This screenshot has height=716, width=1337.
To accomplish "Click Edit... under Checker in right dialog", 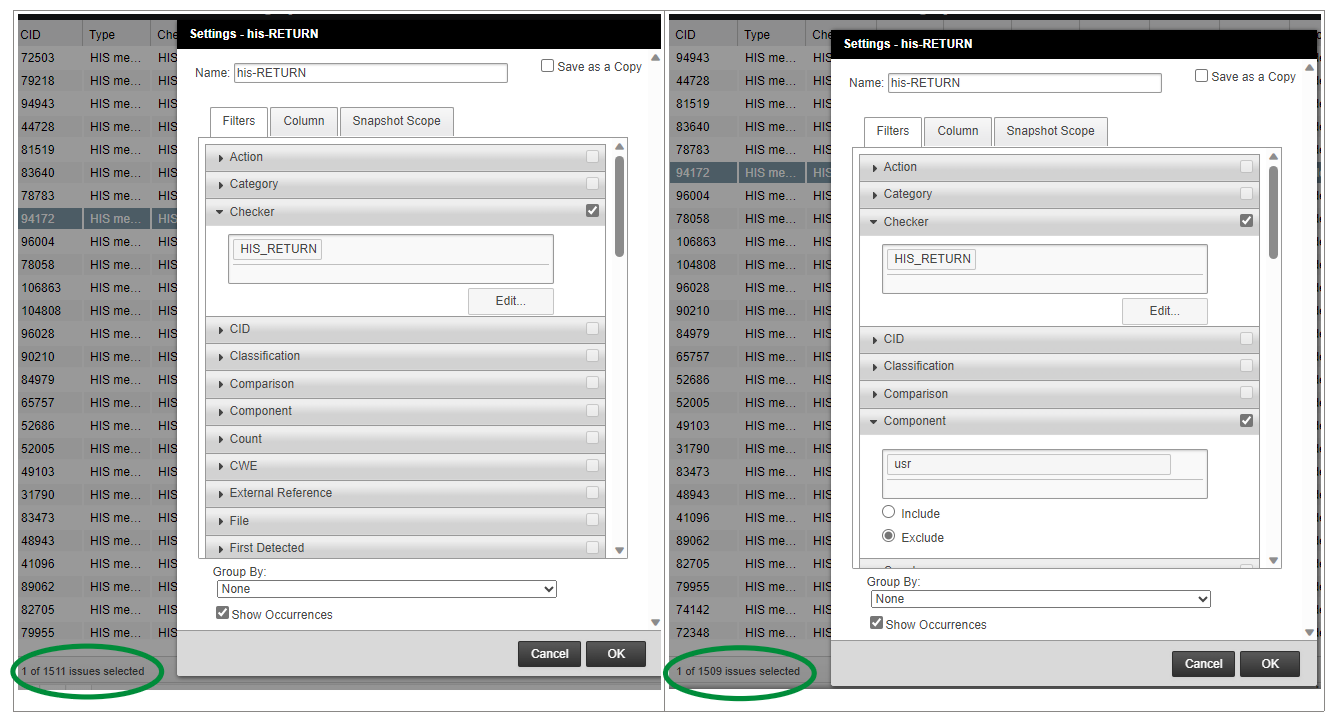I will click(1165, 311).
